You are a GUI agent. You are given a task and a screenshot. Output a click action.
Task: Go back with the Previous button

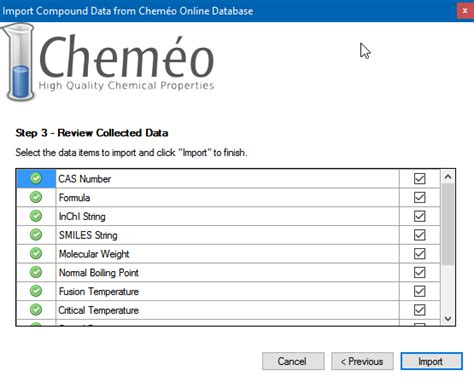coord(362,361)
